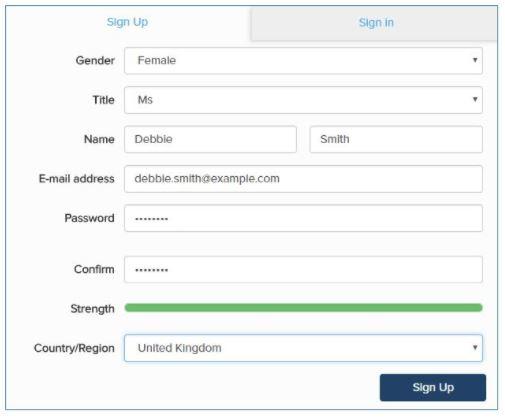The image size is (505, 419).
Task: Open the Country/Region dropdown showing United Kingdom
Action: tap(303, 348)
